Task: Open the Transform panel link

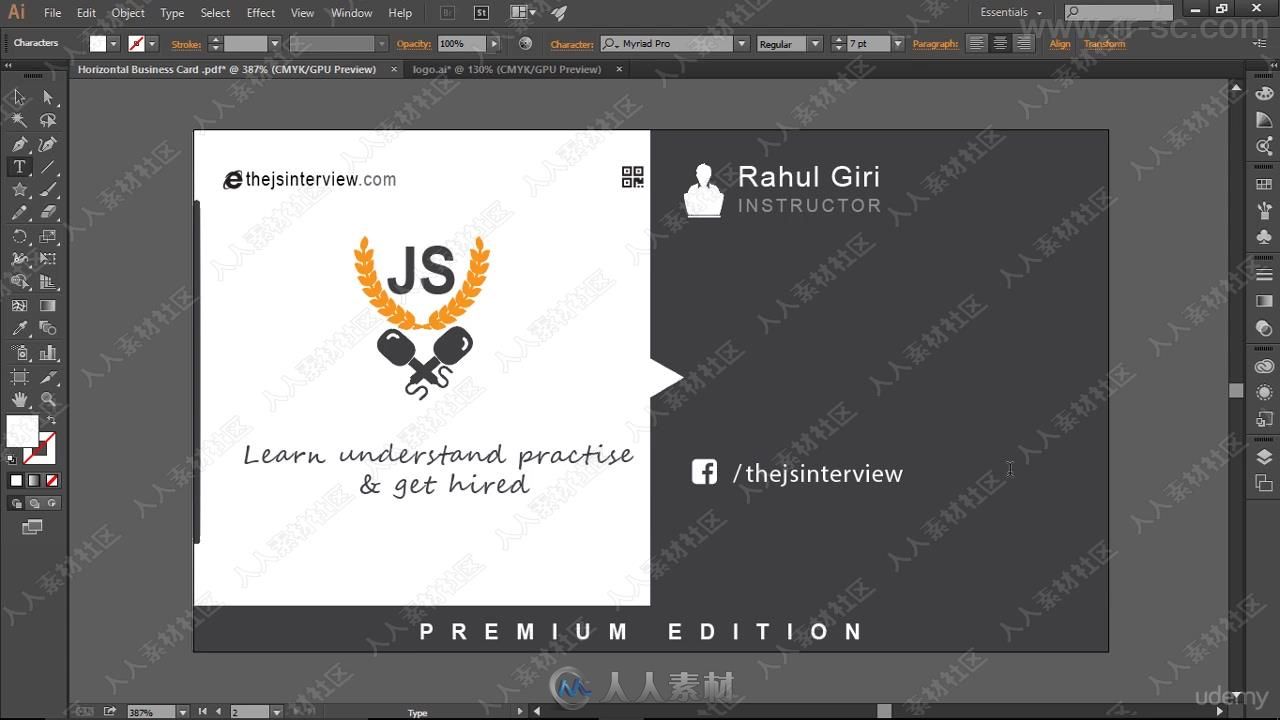Action: [1104, 44]
